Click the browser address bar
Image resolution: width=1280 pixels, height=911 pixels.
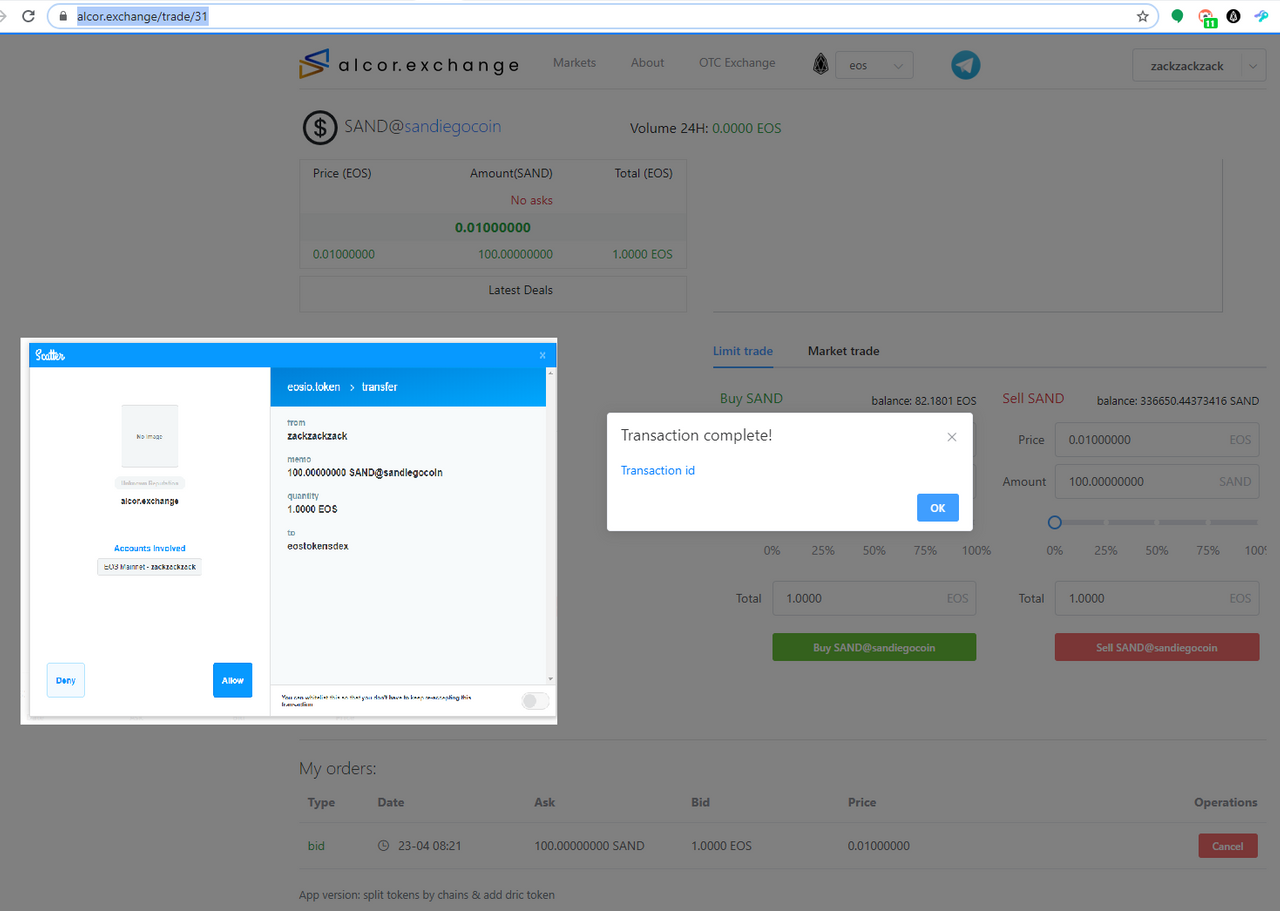coord(603,17)
